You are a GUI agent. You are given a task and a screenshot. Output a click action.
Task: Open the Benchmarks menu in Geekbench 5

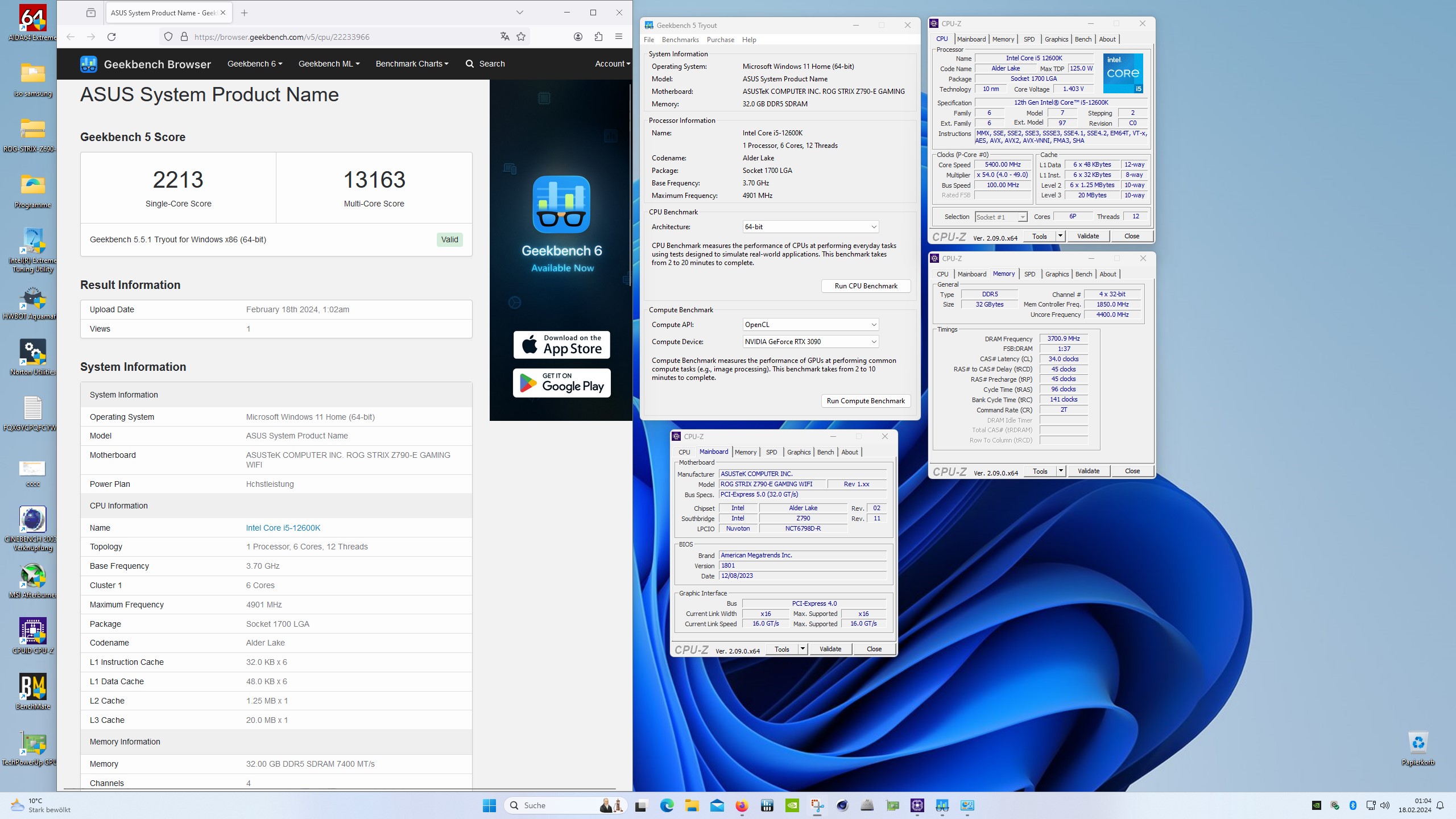680,40
